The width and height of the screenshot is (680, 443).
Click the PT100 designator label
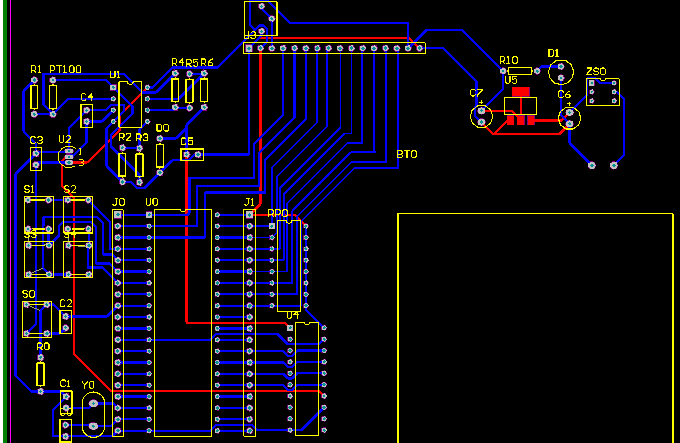[x=65, y=69]
